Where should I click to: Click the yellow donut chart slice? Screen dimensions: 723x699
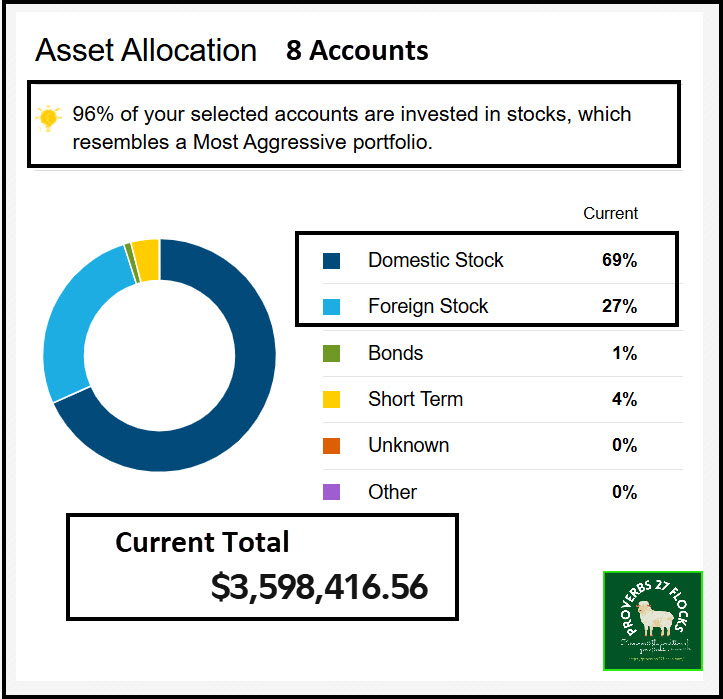[146, 259]
